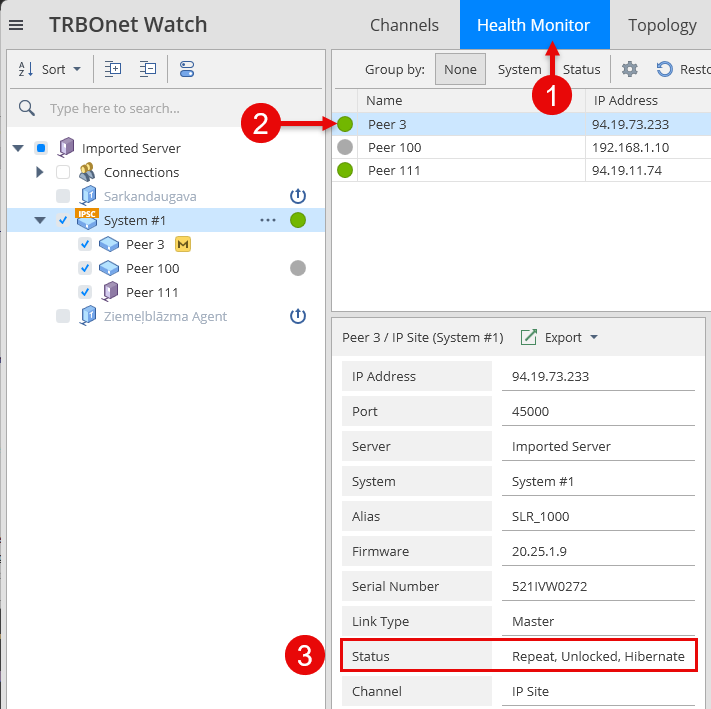
Task: Click the Peer 111 server icon
Action: [110, 291]
